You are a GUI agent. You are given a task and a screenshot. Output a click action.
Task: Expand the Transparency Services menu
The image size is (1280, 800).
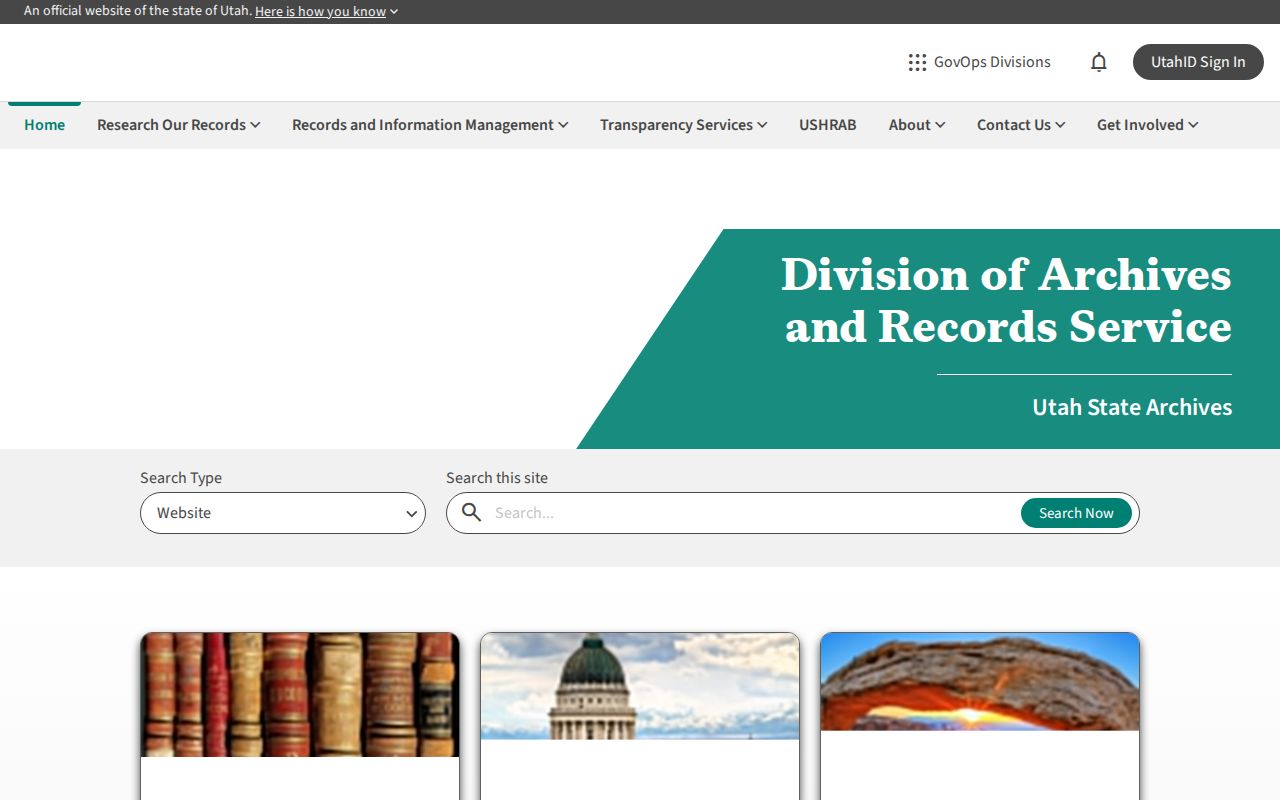pyautogui.click(x=684, y=125)
